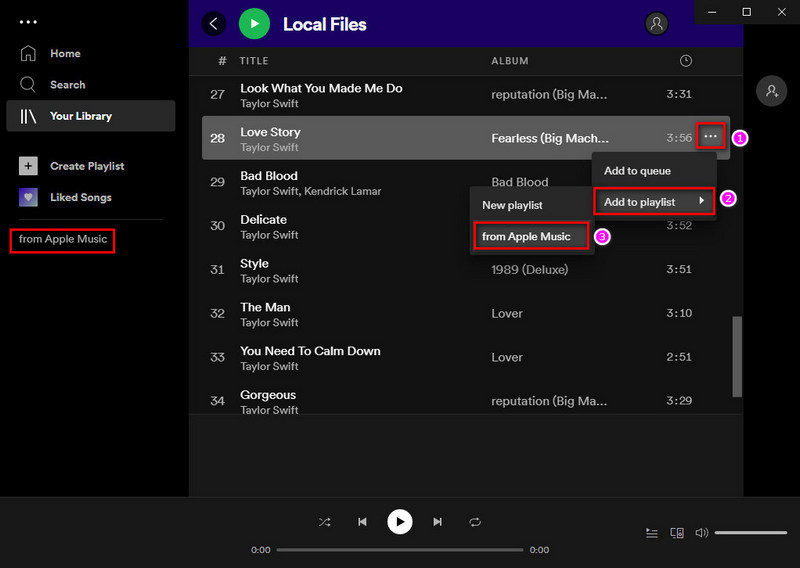Go back with the back arrow
800x568 pixels.
[x=214, y=23]
